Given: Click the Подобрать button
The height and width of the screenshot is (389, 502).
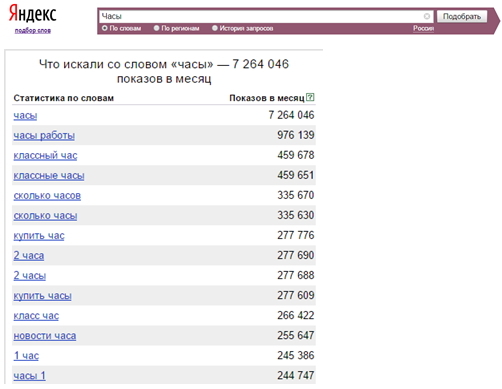Looking at the screenshot, I should coord(462,16).
